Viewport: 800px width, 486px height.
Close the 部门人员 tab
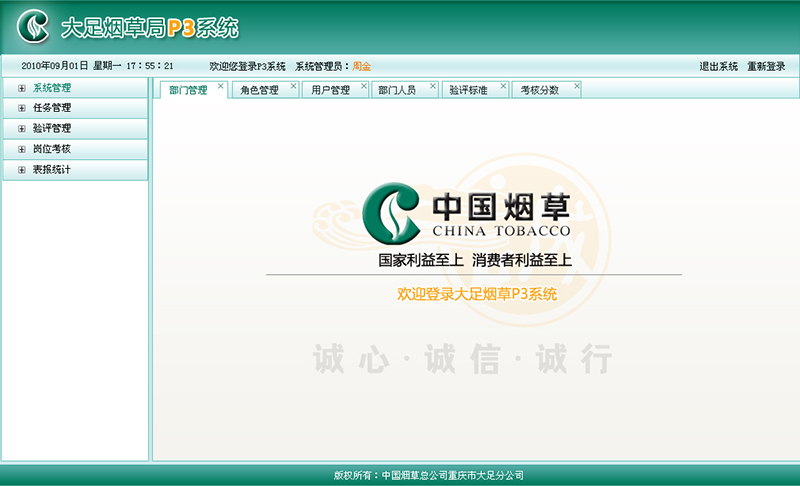(433, 86)
